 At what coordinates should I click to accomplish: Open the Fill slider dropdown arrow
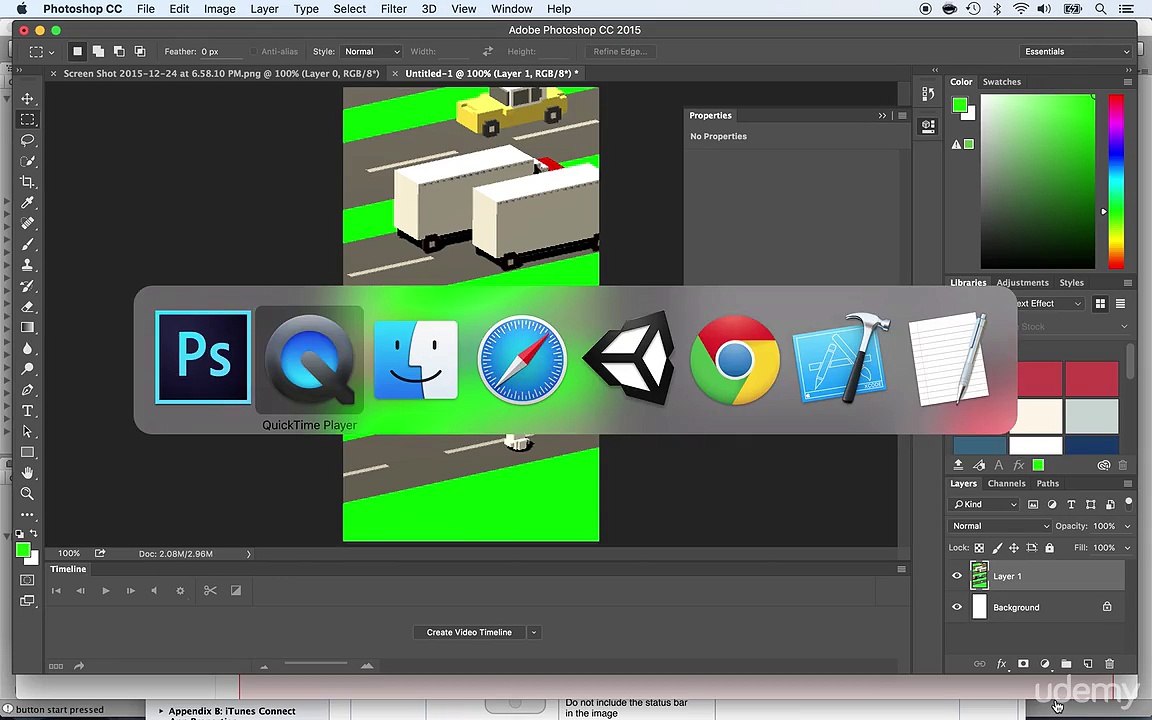1127,547
